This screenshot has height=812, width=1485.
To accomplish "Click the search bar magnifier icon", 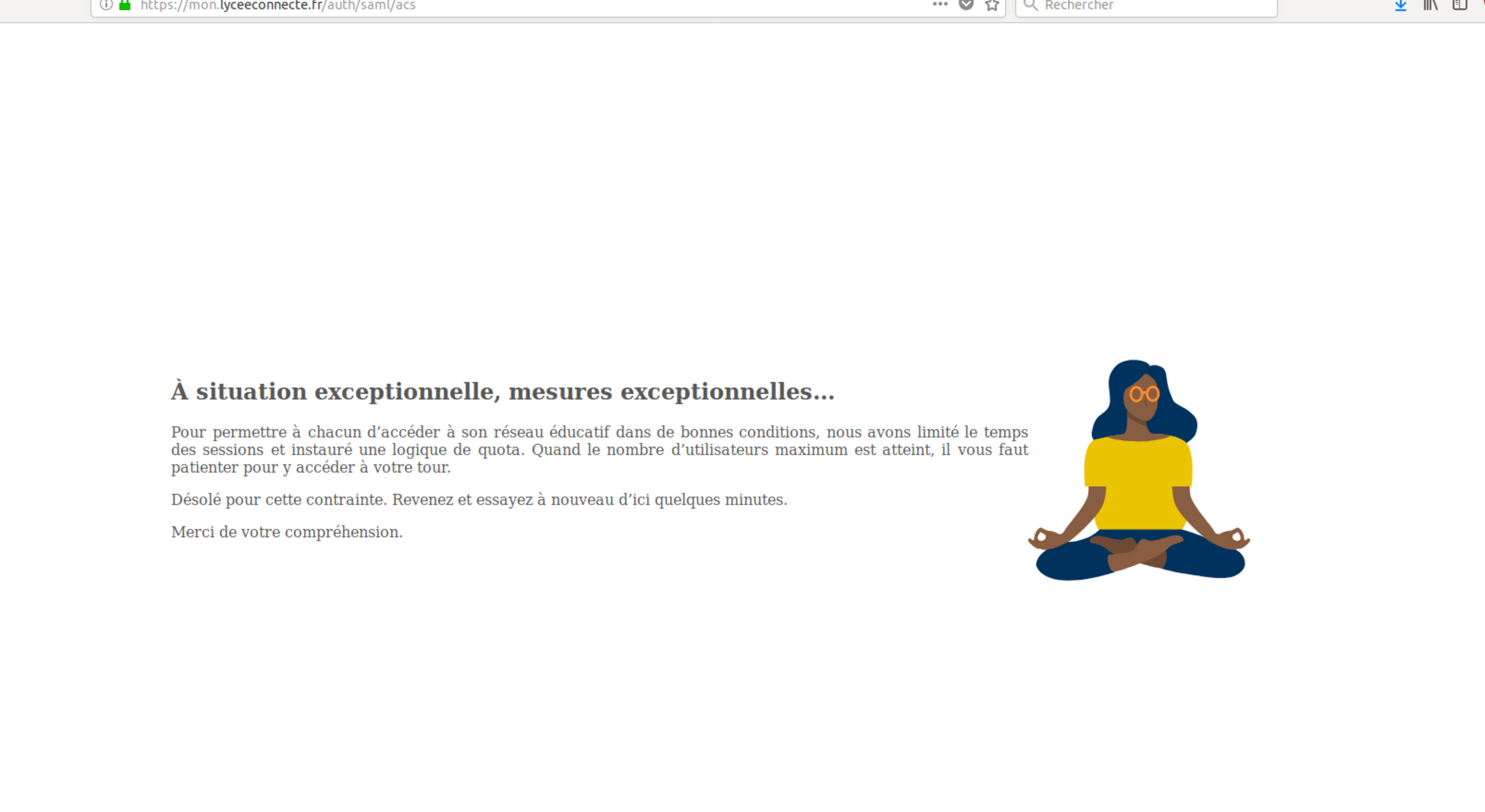I will click(x=1030, y=5).
